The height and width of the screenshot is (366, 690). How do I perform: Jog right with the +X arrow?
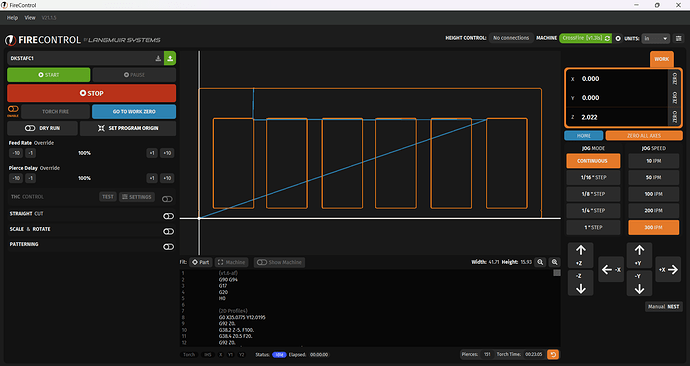tap(668, 269)
